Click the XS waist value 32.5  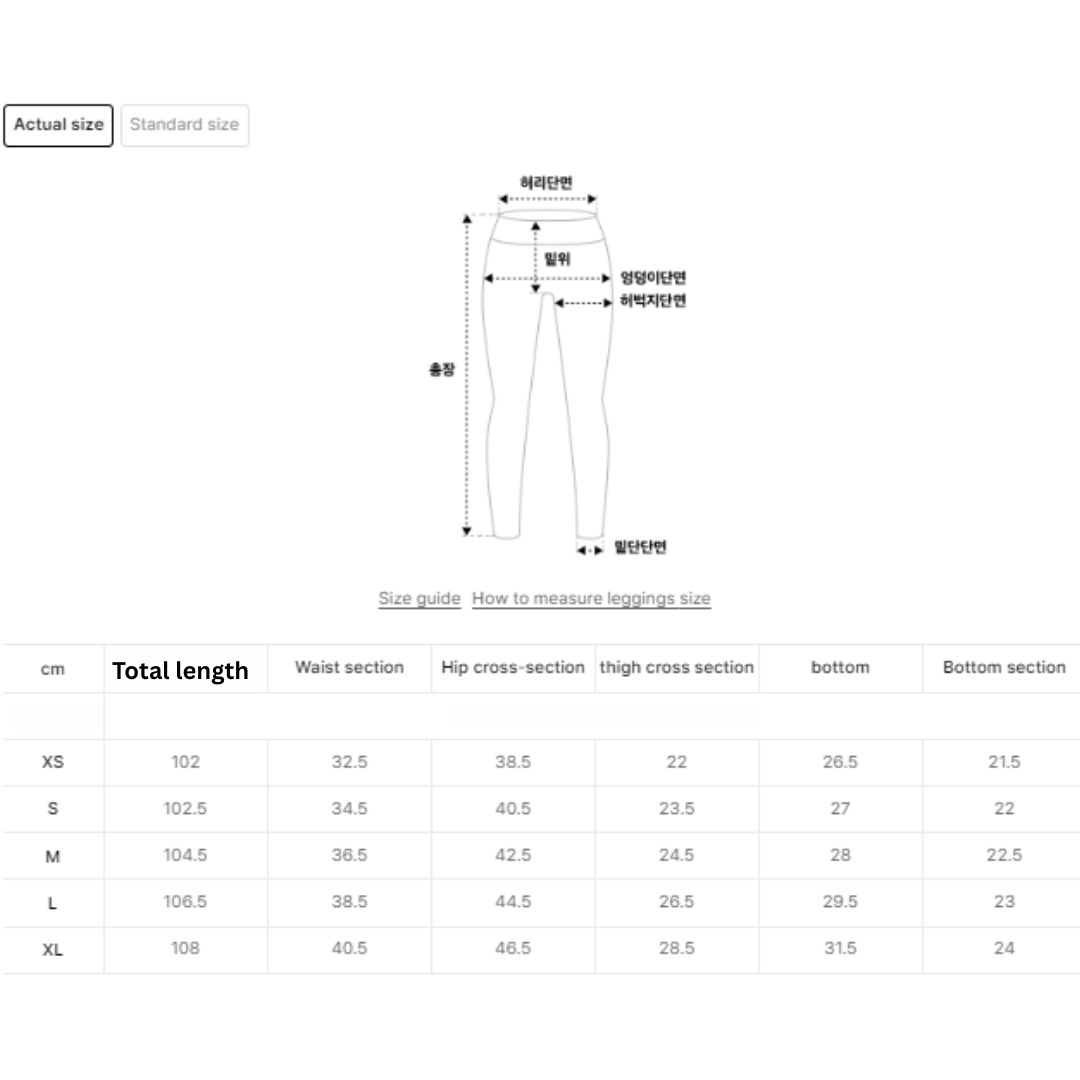tap(349, 762)
